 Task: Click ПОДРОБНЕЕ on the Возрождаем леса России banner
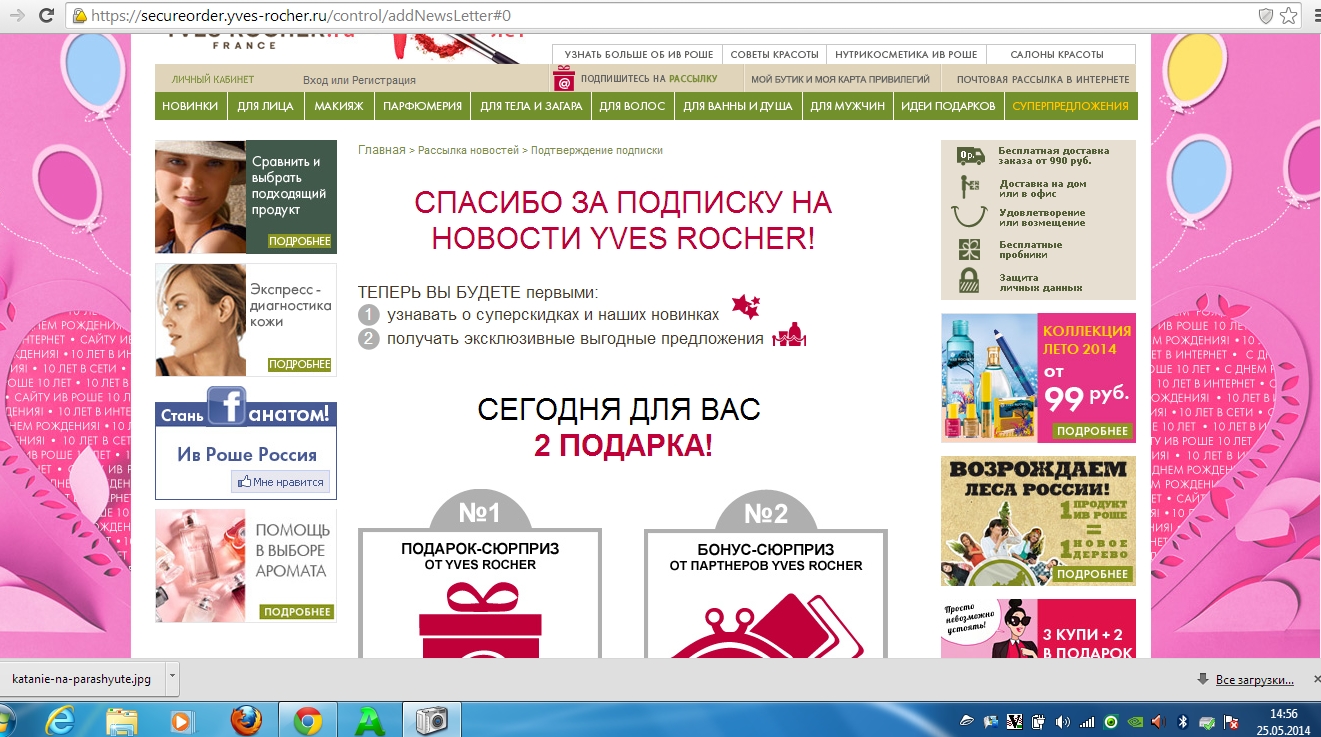point(1092,574)
